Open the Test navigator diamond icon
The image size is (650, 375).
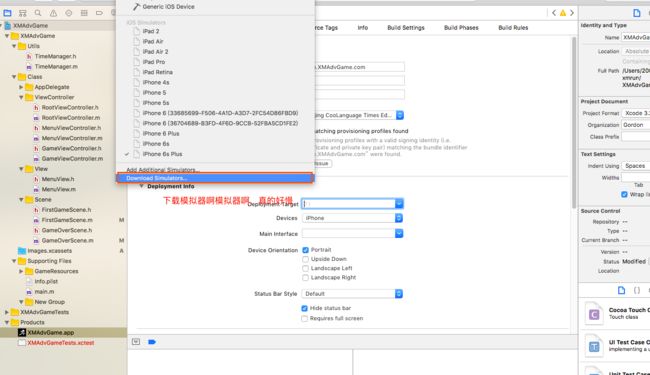(68, 13)
